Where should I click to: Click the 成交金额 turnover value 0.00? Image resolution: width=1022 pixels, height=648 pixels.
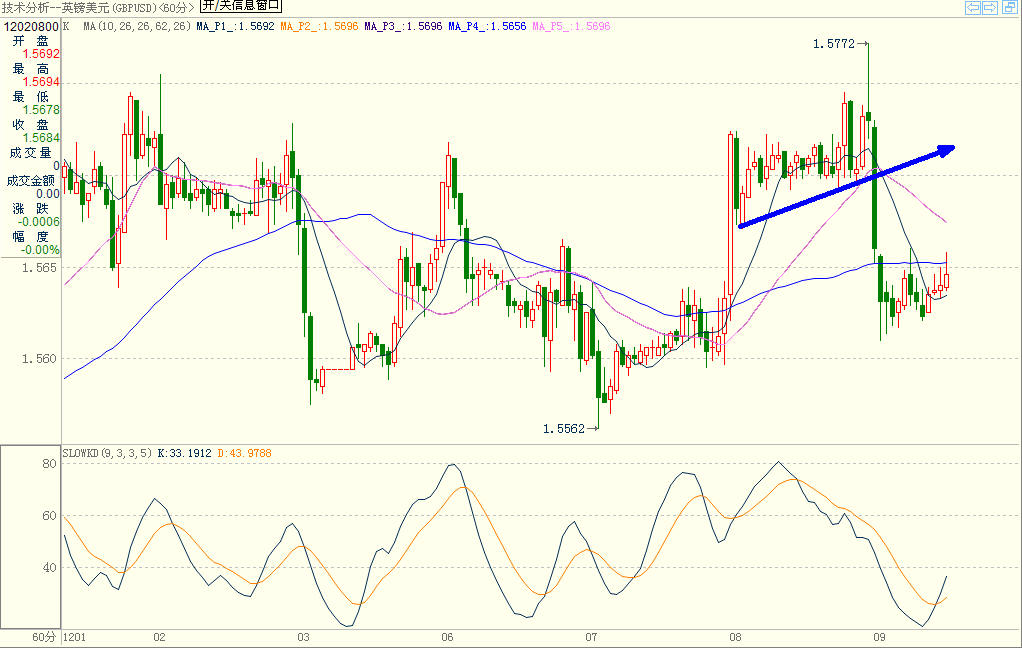coord(48,194)
